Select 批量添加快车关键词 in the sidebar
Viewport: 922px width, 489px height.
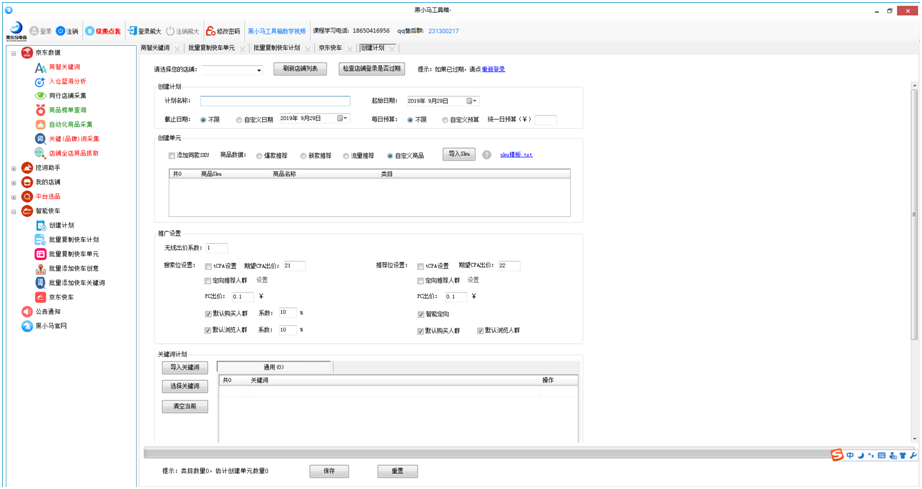(x=76, y=283)
